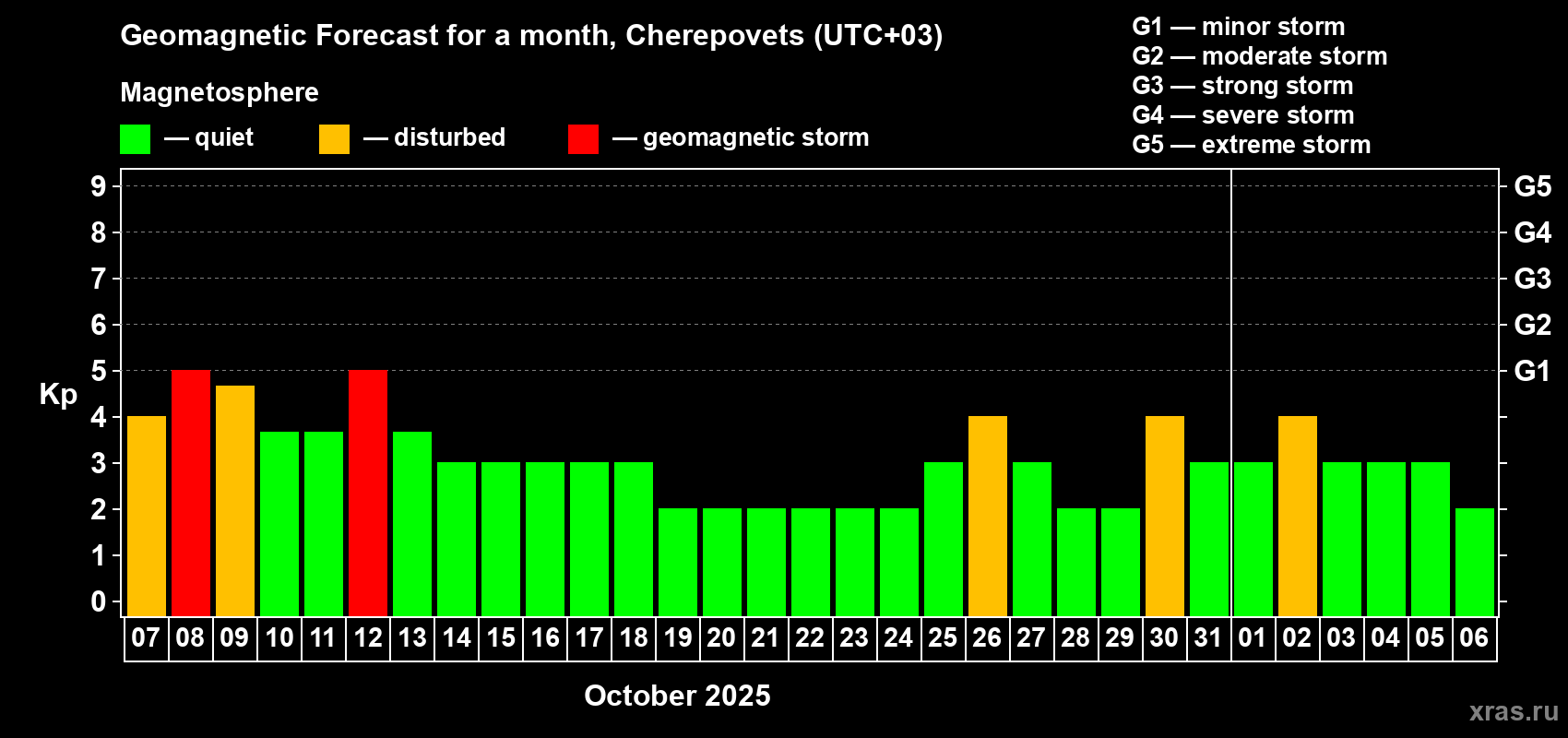Click date label 24 on the axis
Screen dimensions: 1568x738
(x=898, y=637)
